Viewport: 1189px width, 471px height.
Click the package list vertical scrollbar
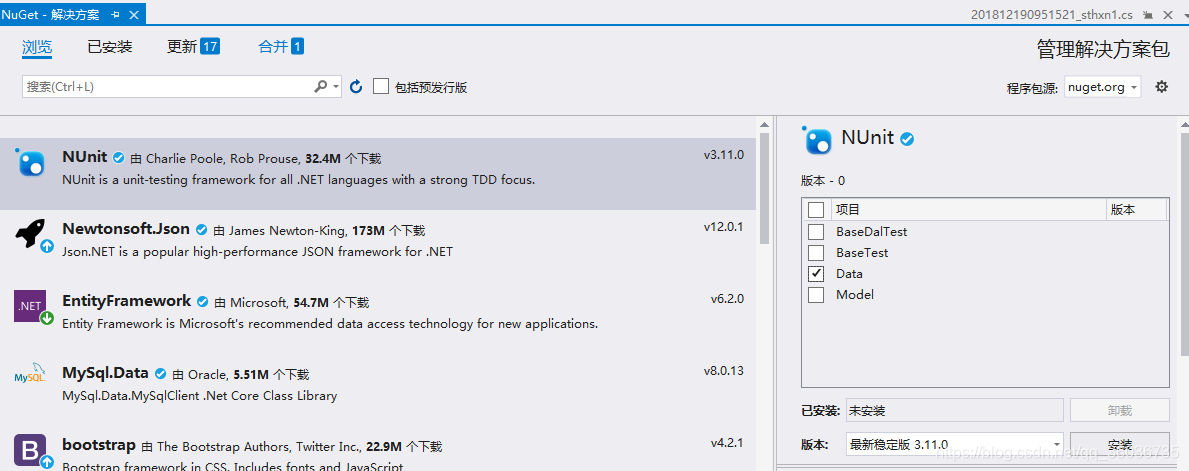tap(764, 188)
